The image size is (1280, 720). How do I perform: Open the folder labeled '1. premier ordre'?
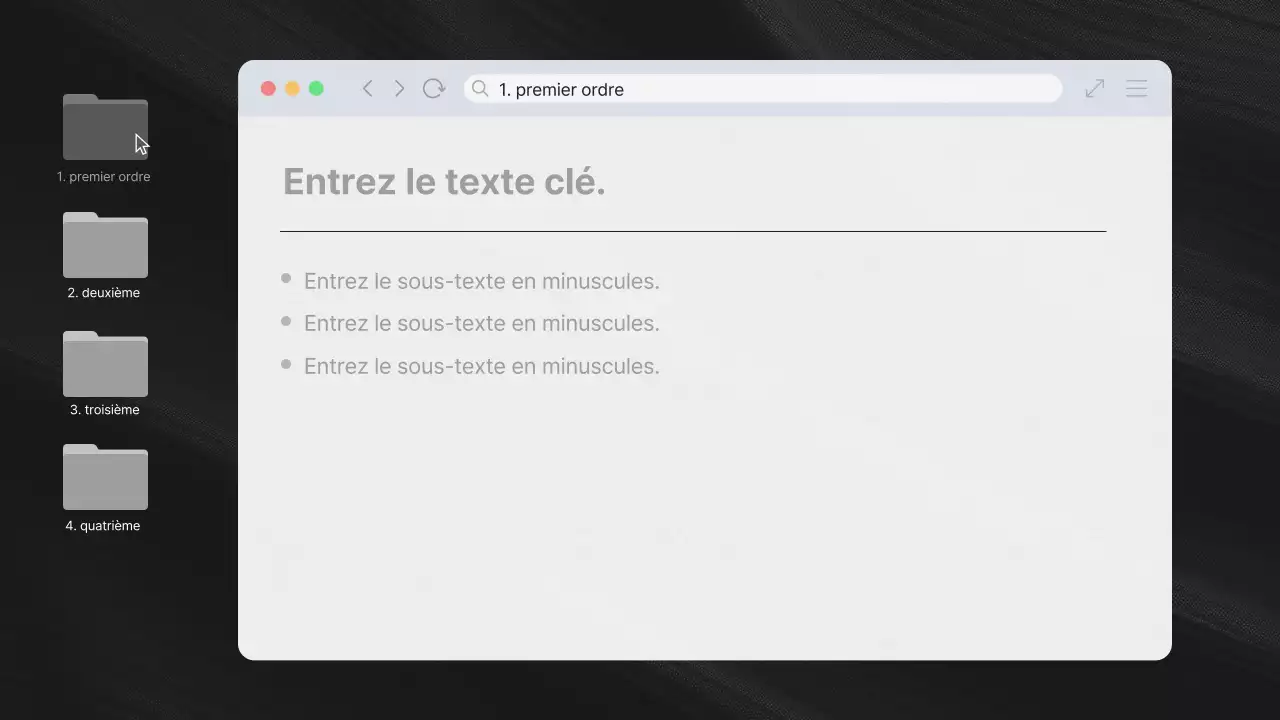pyautogui.click(x=104, y=126)
